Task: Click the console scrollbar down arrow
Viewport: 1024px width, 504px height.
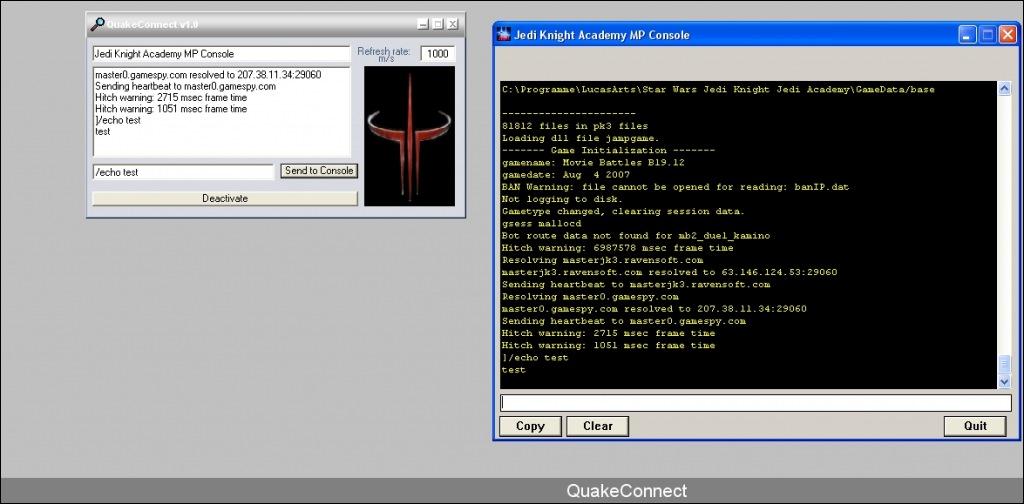Action: coord(1005,381)
